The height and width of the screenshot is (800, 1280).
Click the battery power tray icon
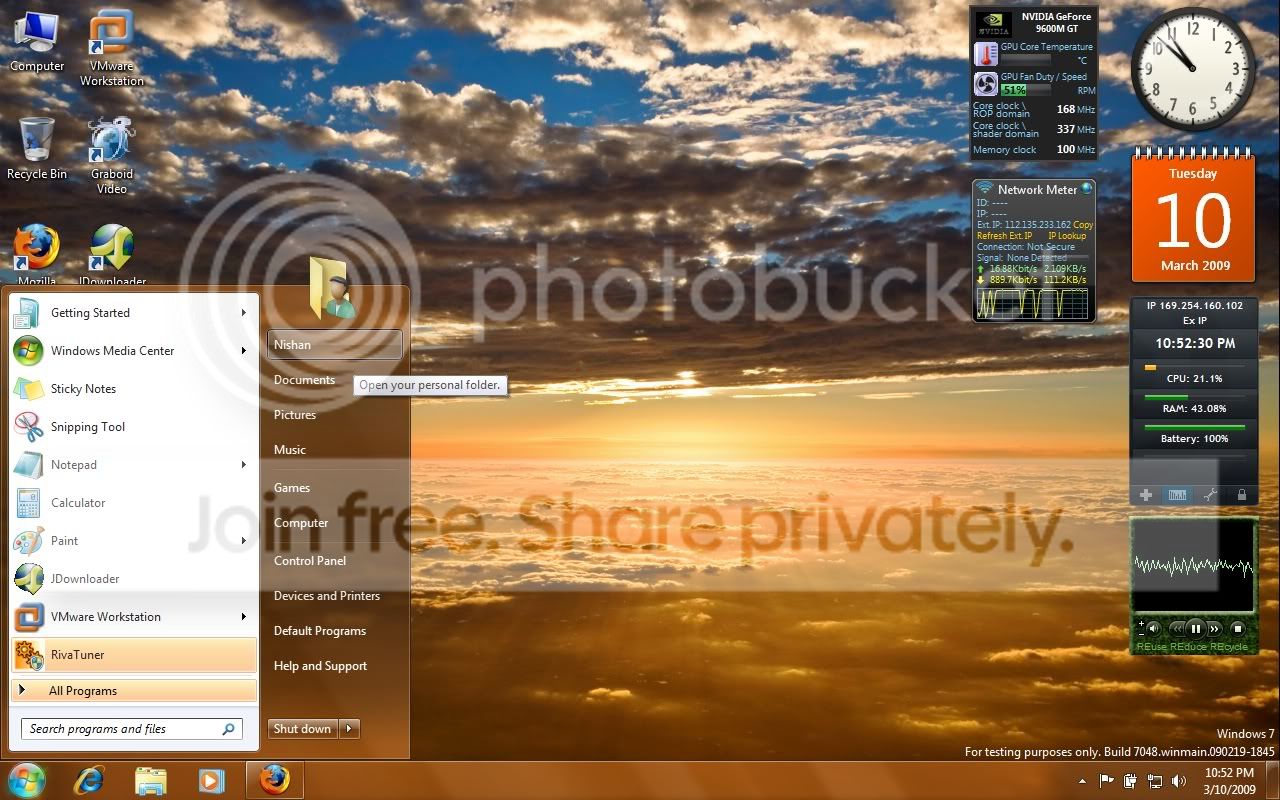click(x=1131, y=781)
